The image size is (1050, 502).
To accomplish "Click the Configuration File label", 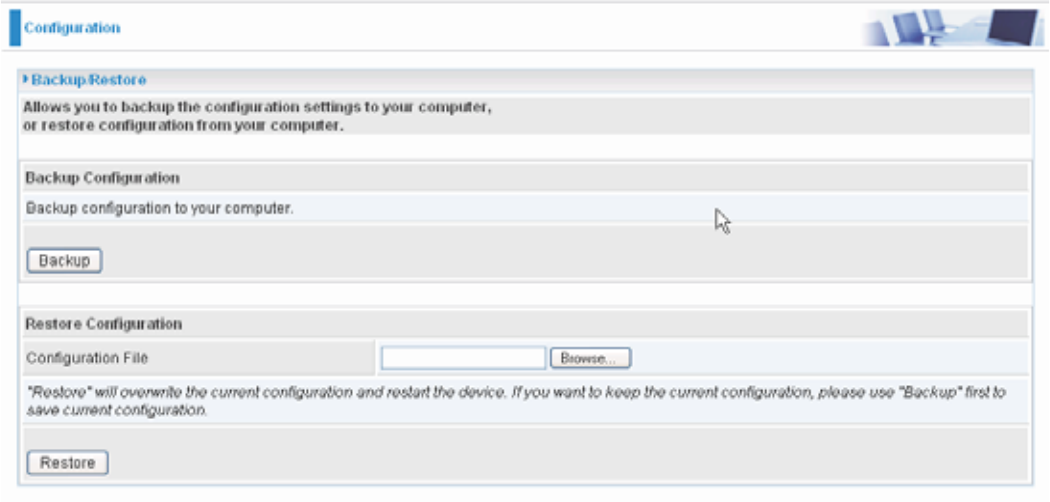I will pyautogui.click(x=87, y=358).
